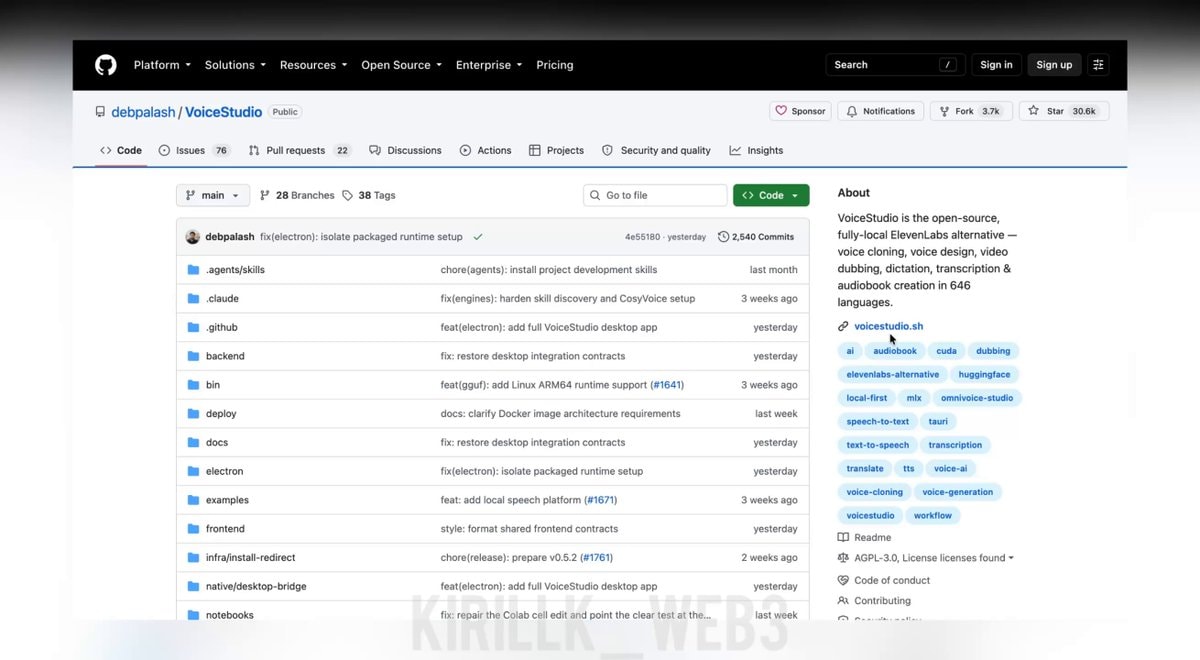Image resolution: width=1200 pixels, height=660 pixels.
Task: Select the huggingface topic tag
Action: point(984,374)
